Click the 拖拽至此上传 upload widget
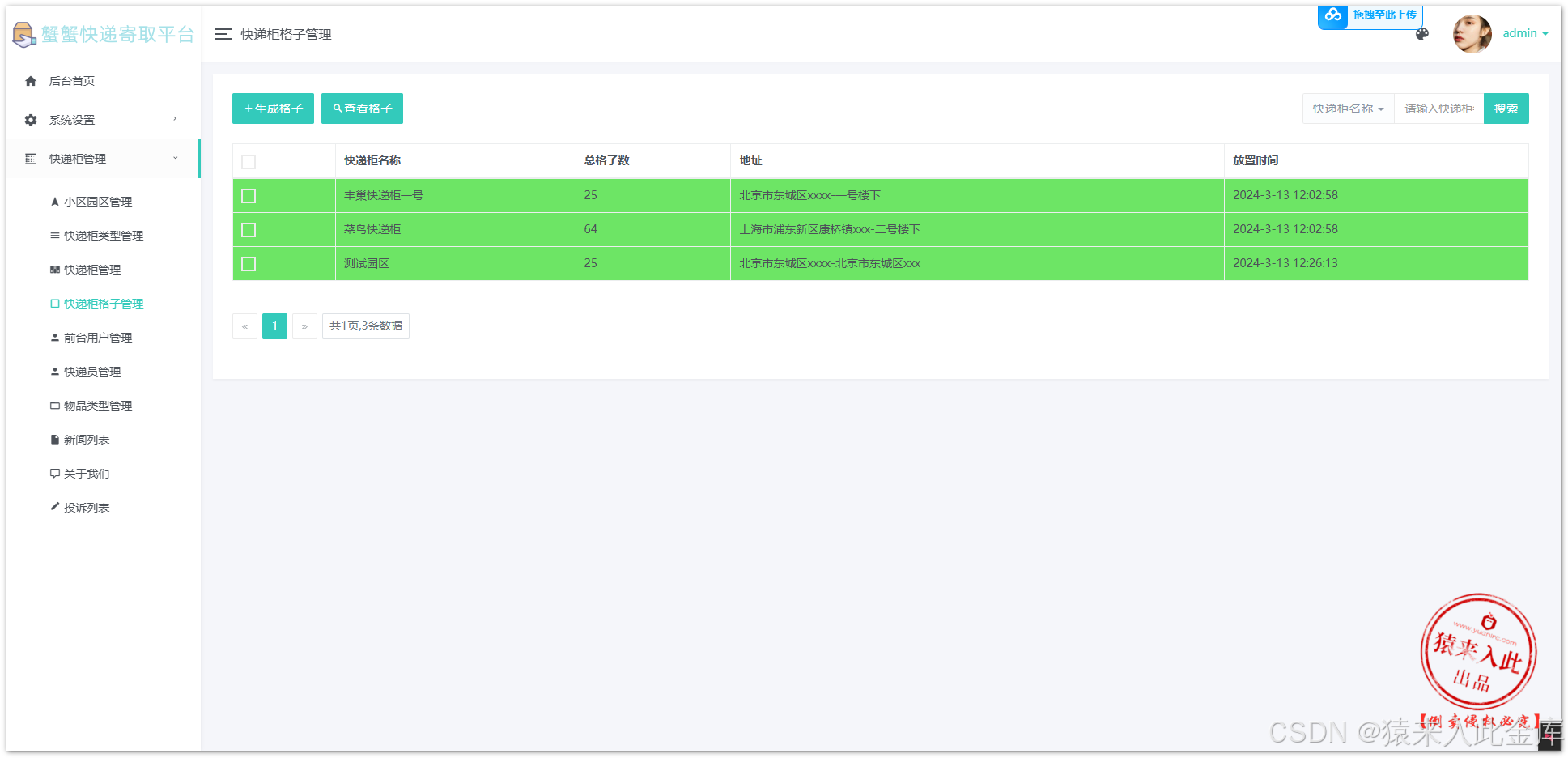 (1370, 16)
